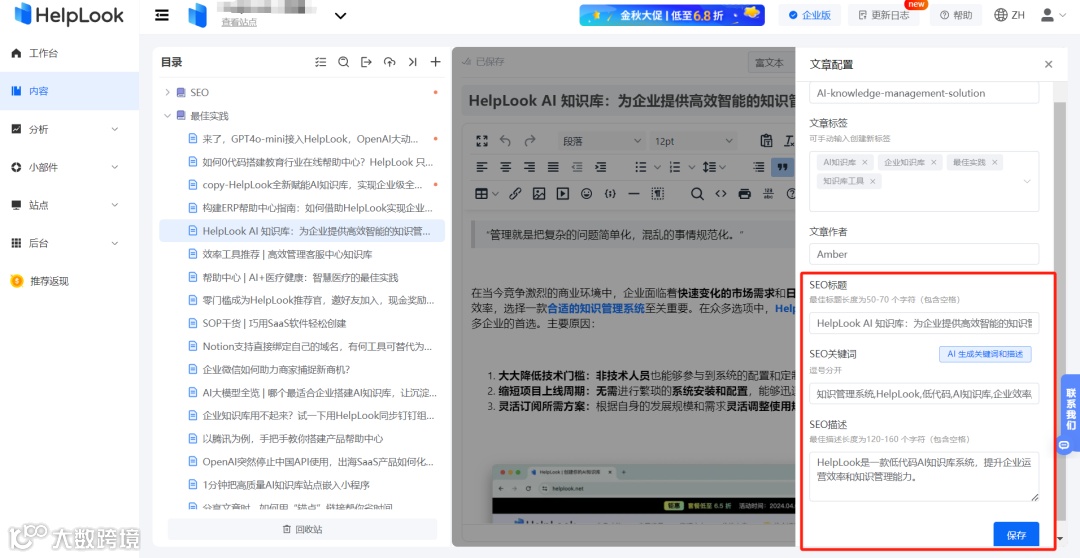Click the paste-as-text clipboard icon
Image resolution: width=1080 pixels, height=558 pixels.
(766, 141)
